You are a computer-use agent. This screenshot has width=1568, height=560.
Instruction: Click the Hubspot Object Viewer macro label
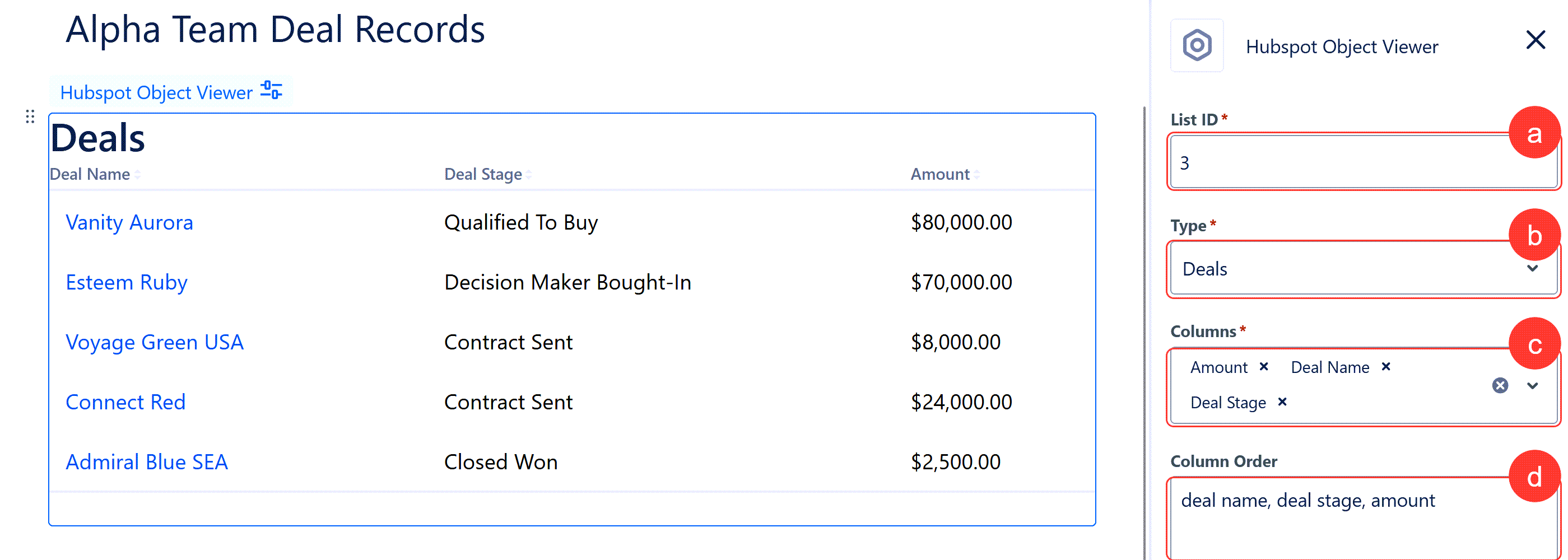(x=156, y=92)
